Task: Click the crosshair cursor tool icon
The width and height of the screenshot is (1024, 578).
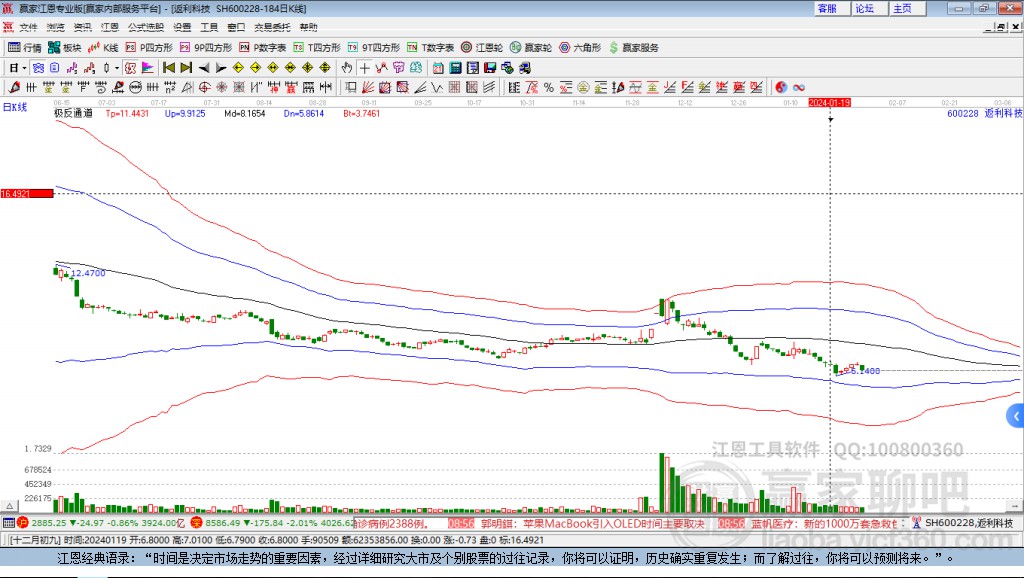Action: [x=365, y=67]
